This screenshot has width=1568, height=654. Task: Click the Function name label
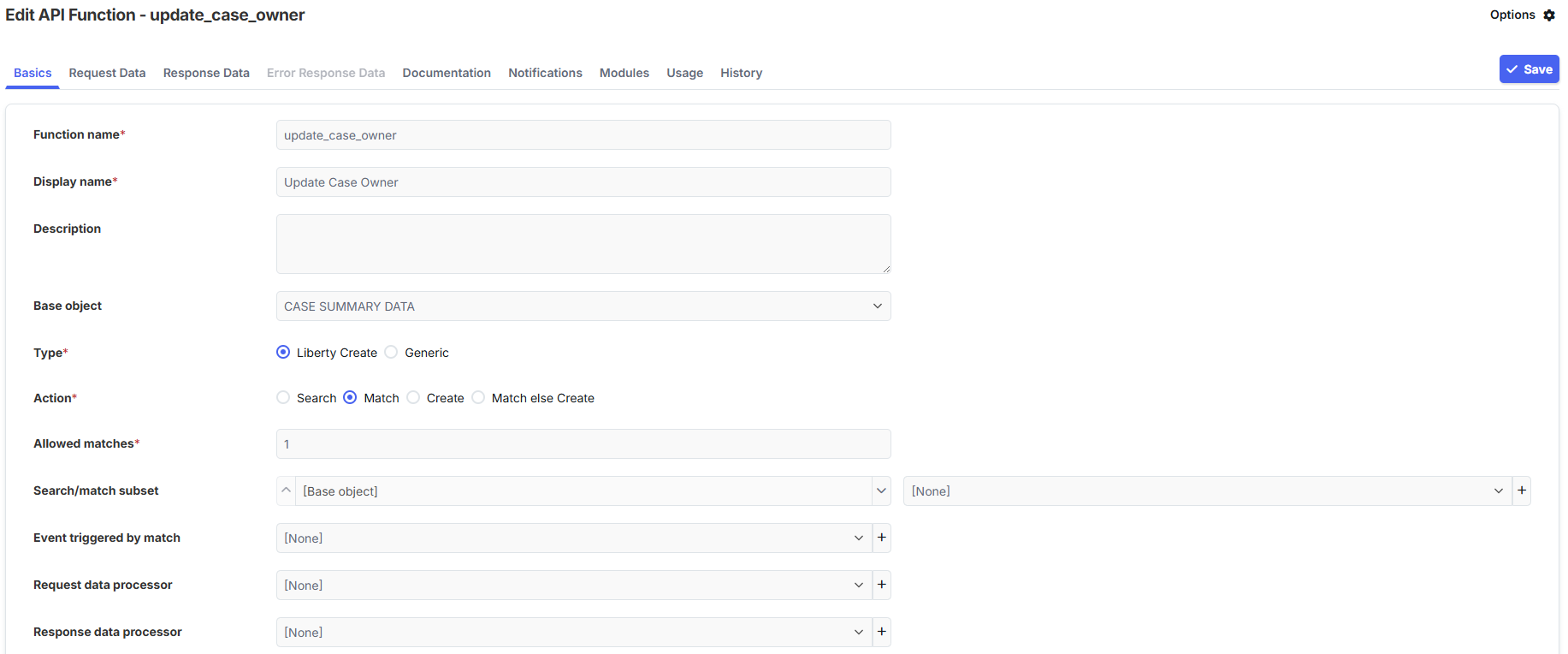point(79,134)
